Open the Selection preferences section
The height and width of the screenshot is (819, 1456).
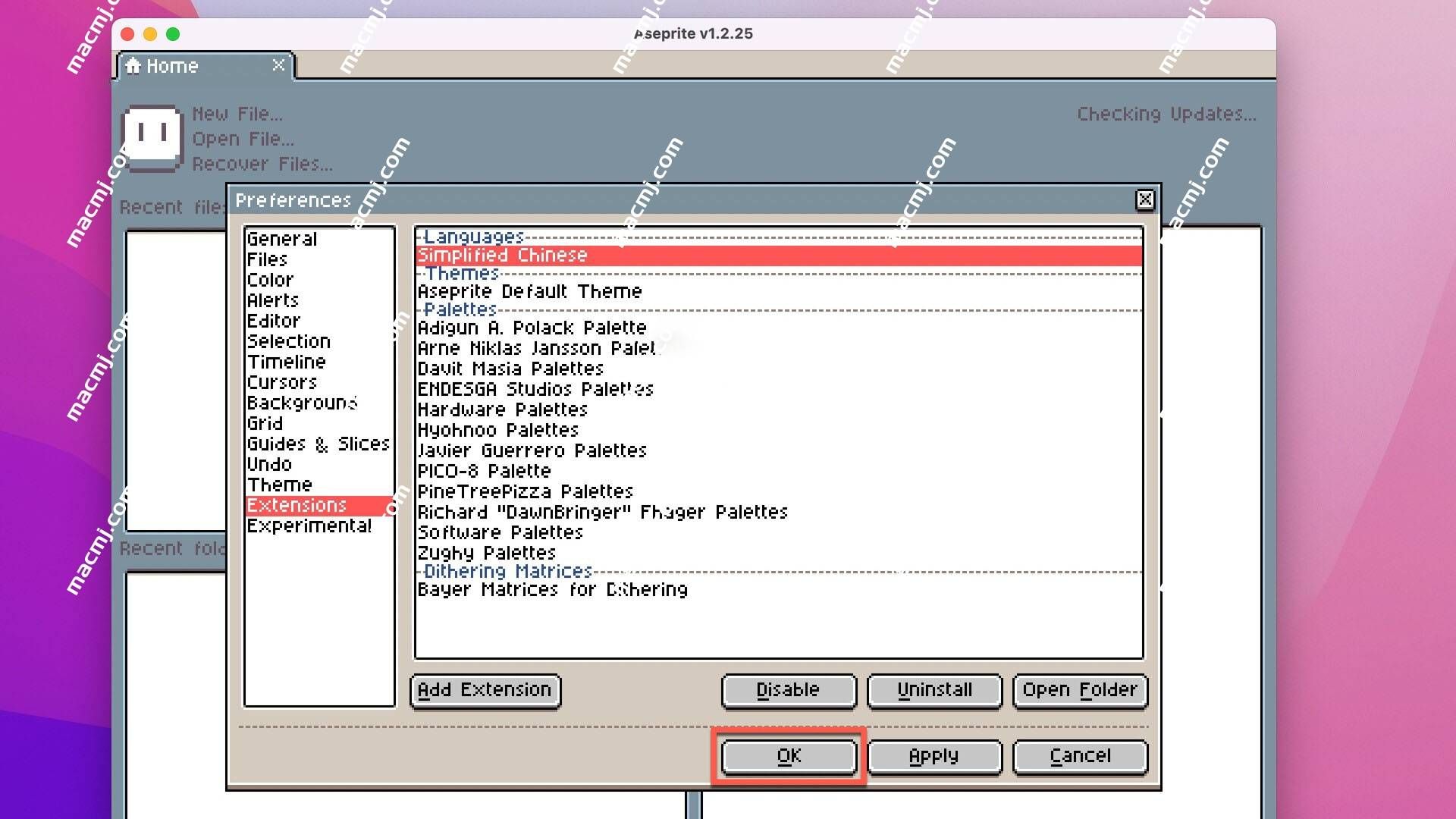pyautogui.click(x=319, y=341)
